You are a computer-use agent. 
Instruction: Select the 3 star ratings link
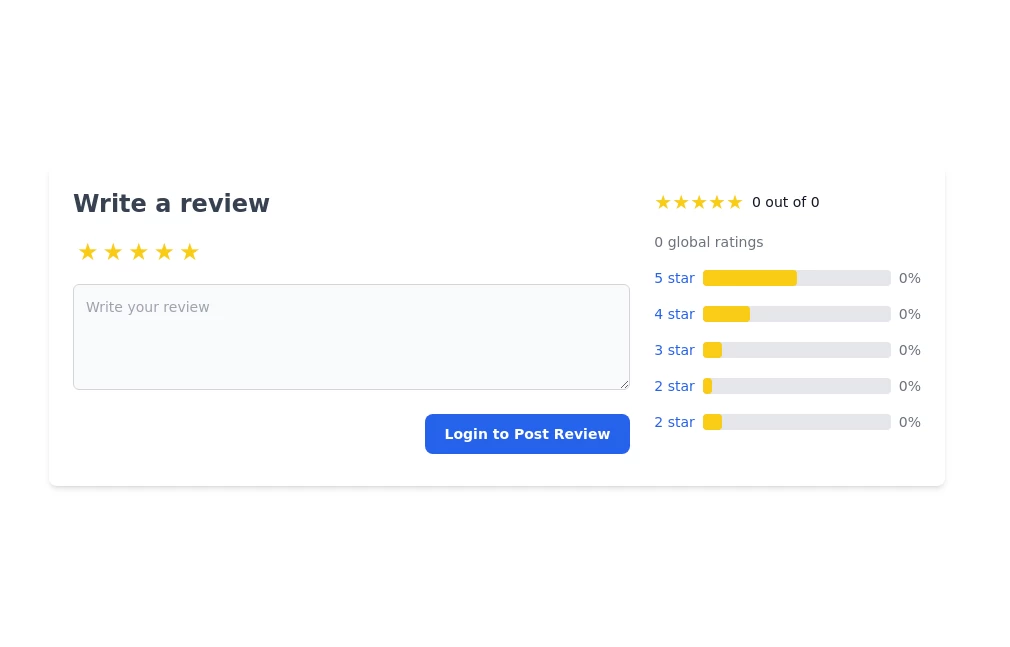tap(674, 350)
